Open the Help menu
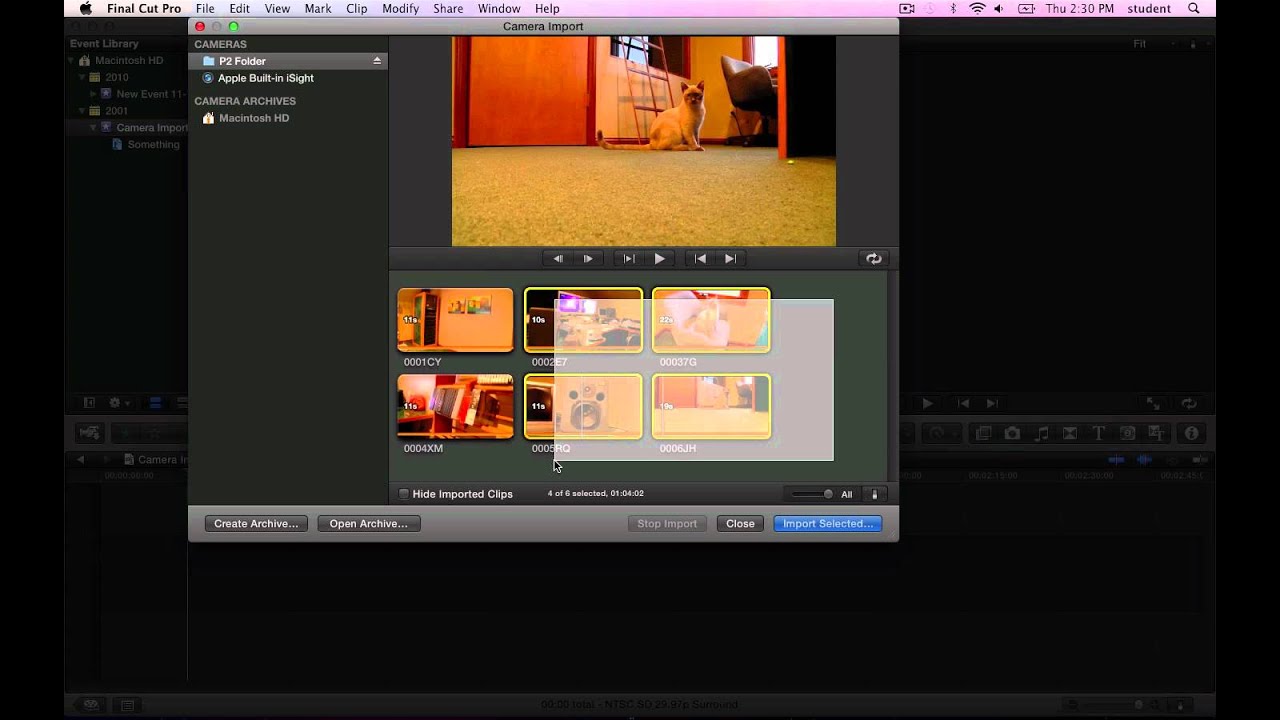The height and width of the screenshot is (720, 1280). pos(547,8)
